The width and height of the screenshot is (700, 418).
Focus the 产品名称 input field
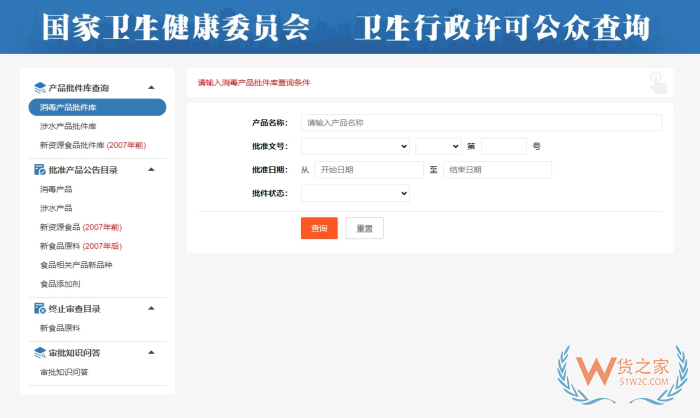pyautogui.click(x=481, y=123)
